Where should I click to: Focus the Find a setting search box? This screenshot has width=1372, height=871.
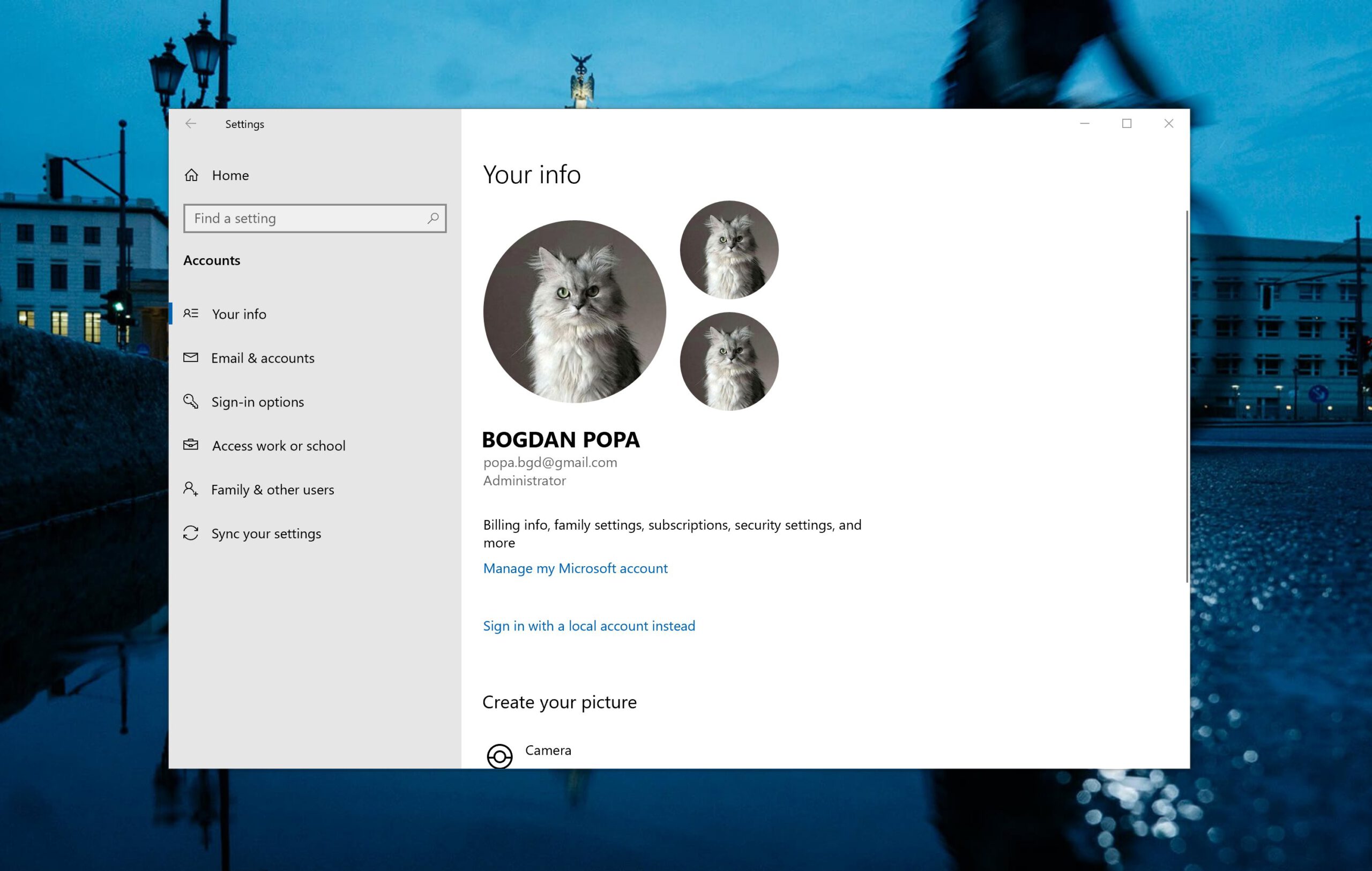[315, 218]
